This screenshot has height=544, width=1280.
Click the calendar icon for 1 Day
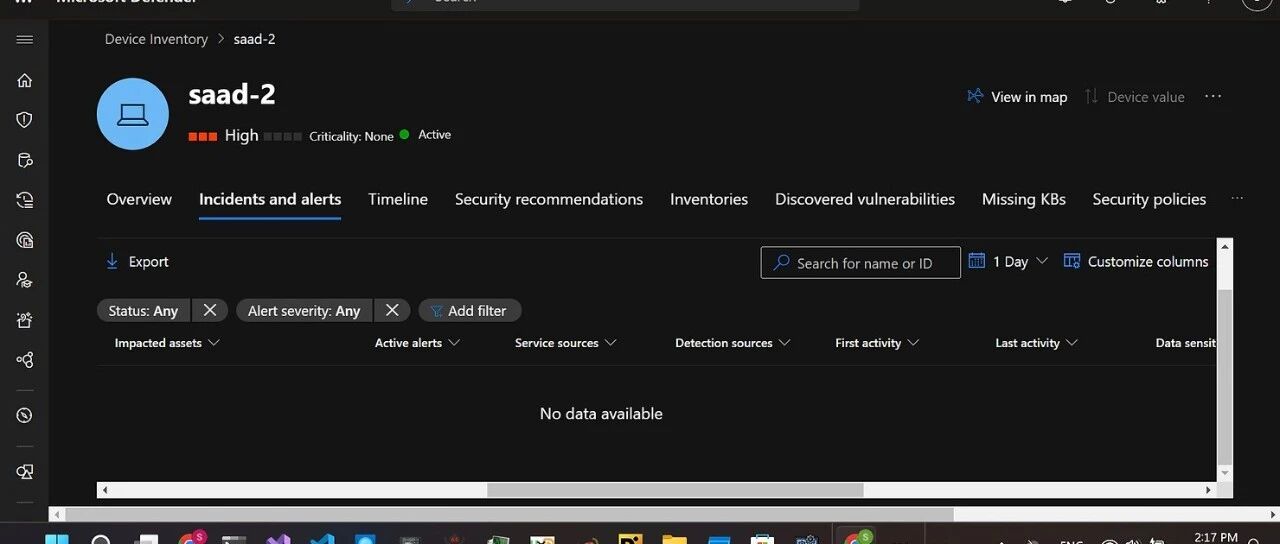click(x=977, y=261)
